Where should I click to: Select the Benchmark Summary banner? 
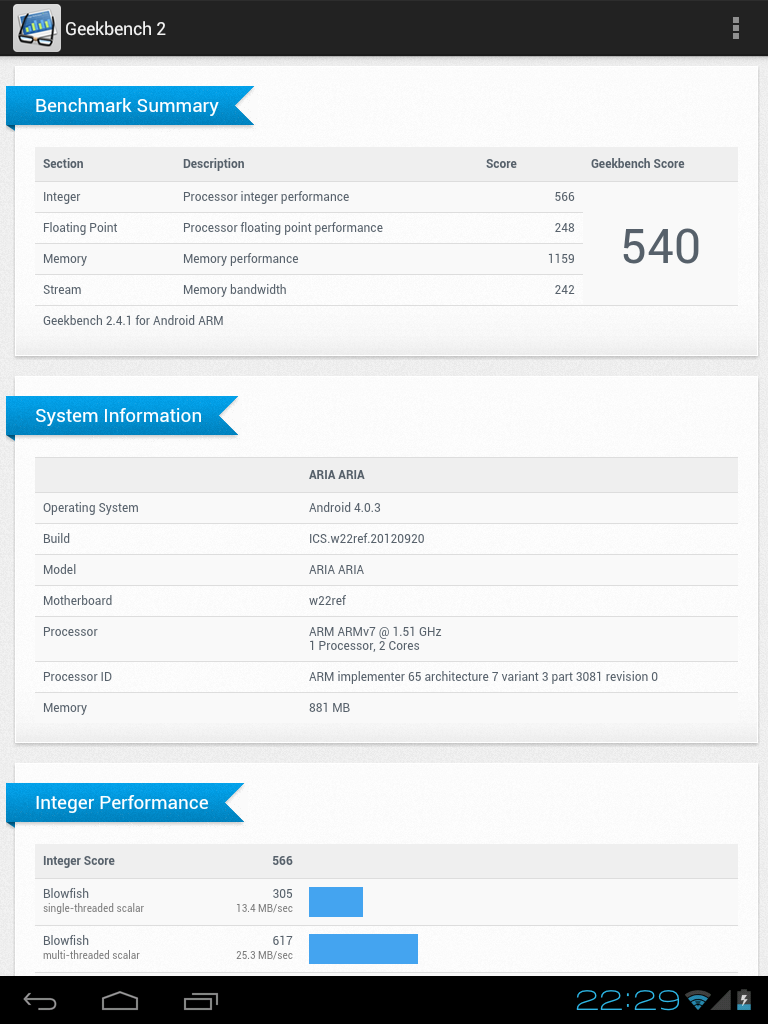coord(127,106)
